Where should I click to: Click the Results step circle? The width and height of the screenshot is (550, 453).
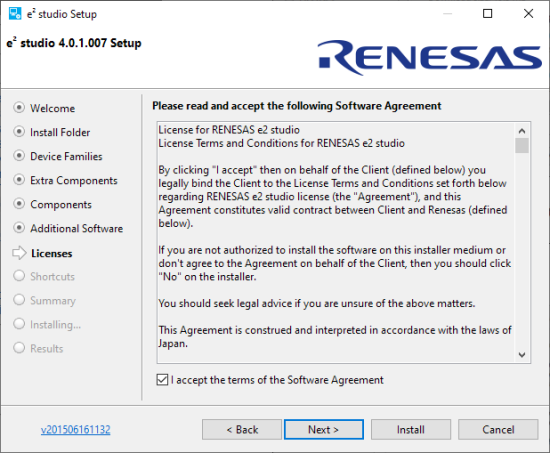(19, 348)
